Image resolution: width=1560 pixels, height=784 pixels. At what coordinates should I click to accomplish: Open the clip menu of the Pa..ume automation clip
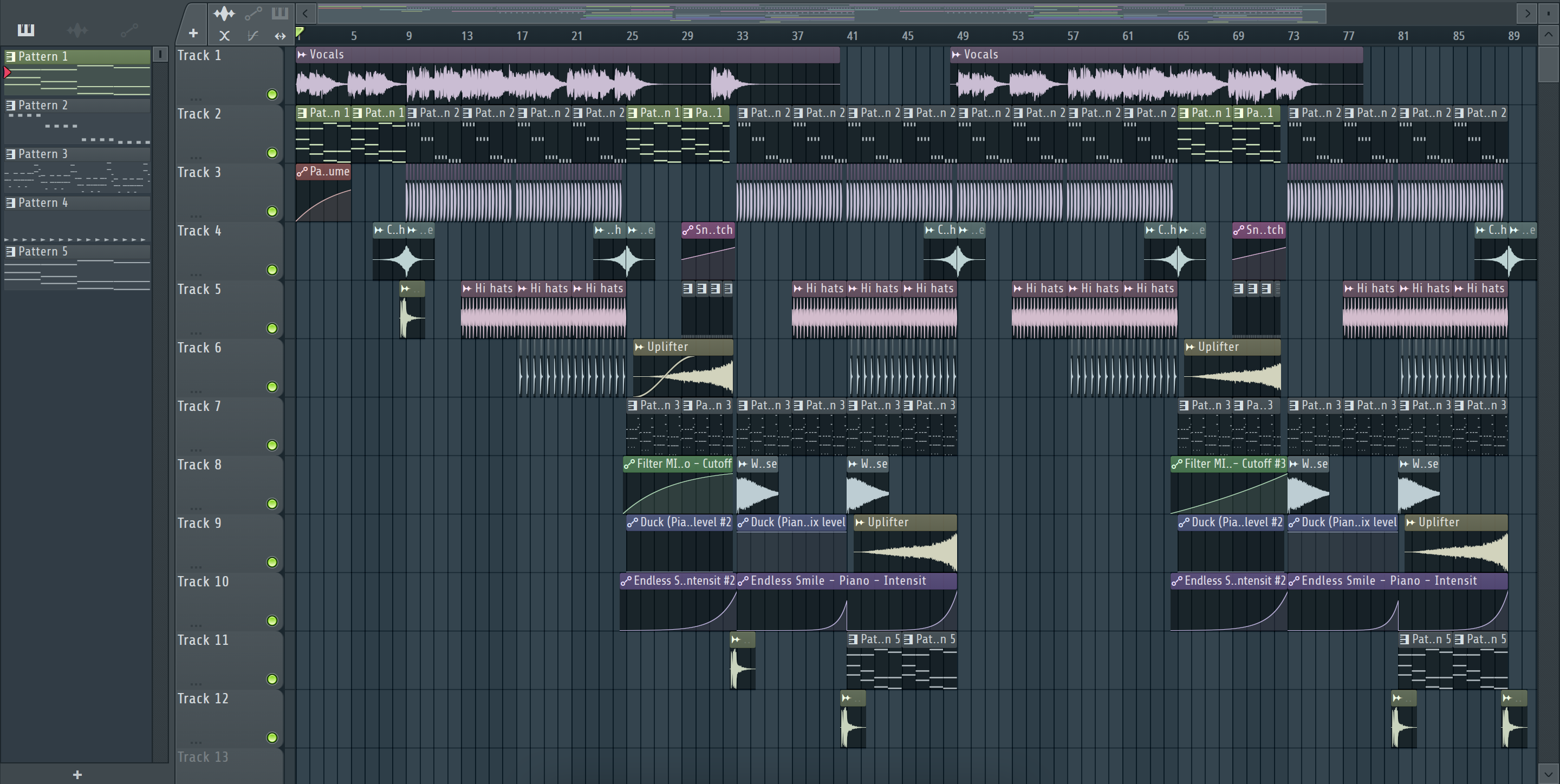point(302,172)
